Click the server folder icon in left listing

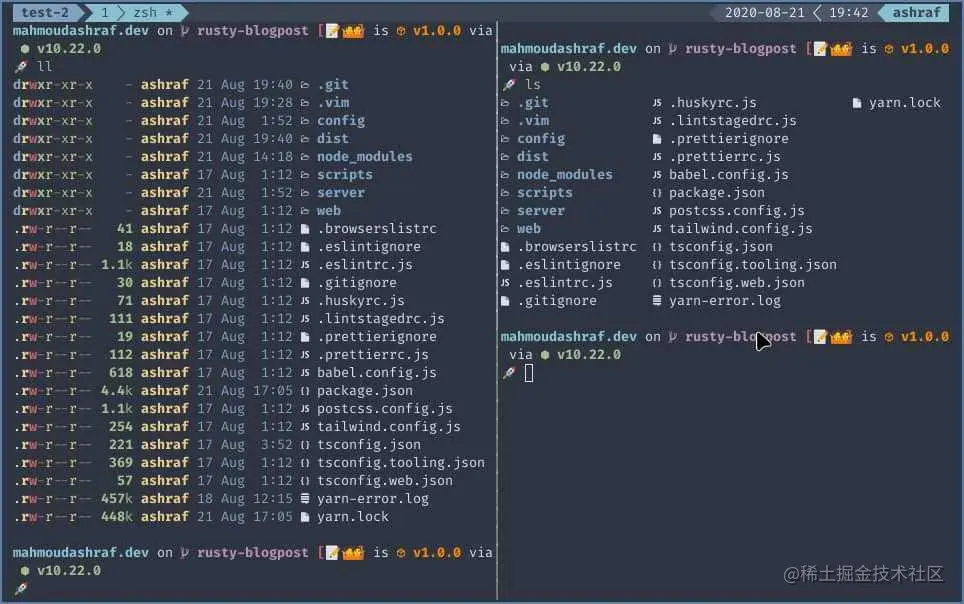tap(305, 193)
